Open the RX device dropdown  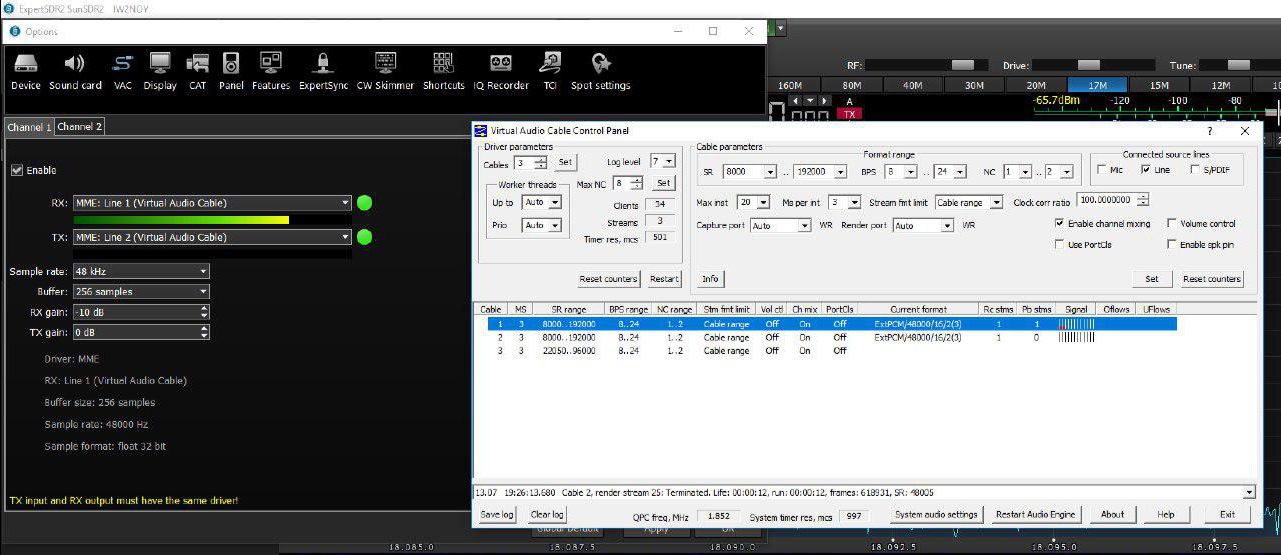(x=212, y=203)
